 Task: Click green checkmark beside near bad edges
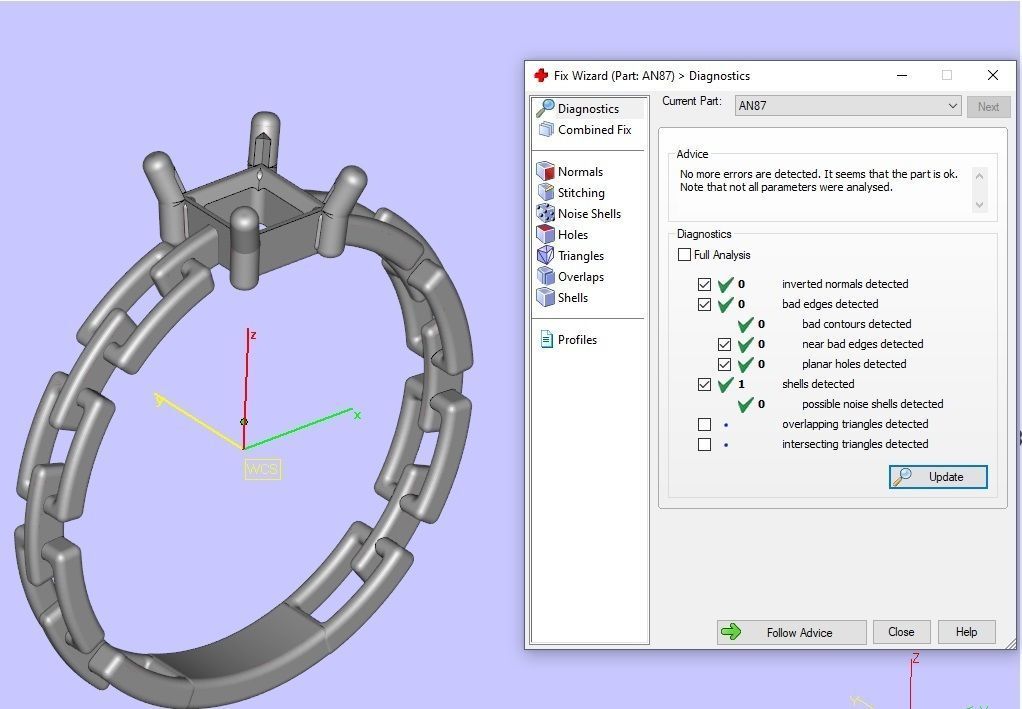[746, 344]
